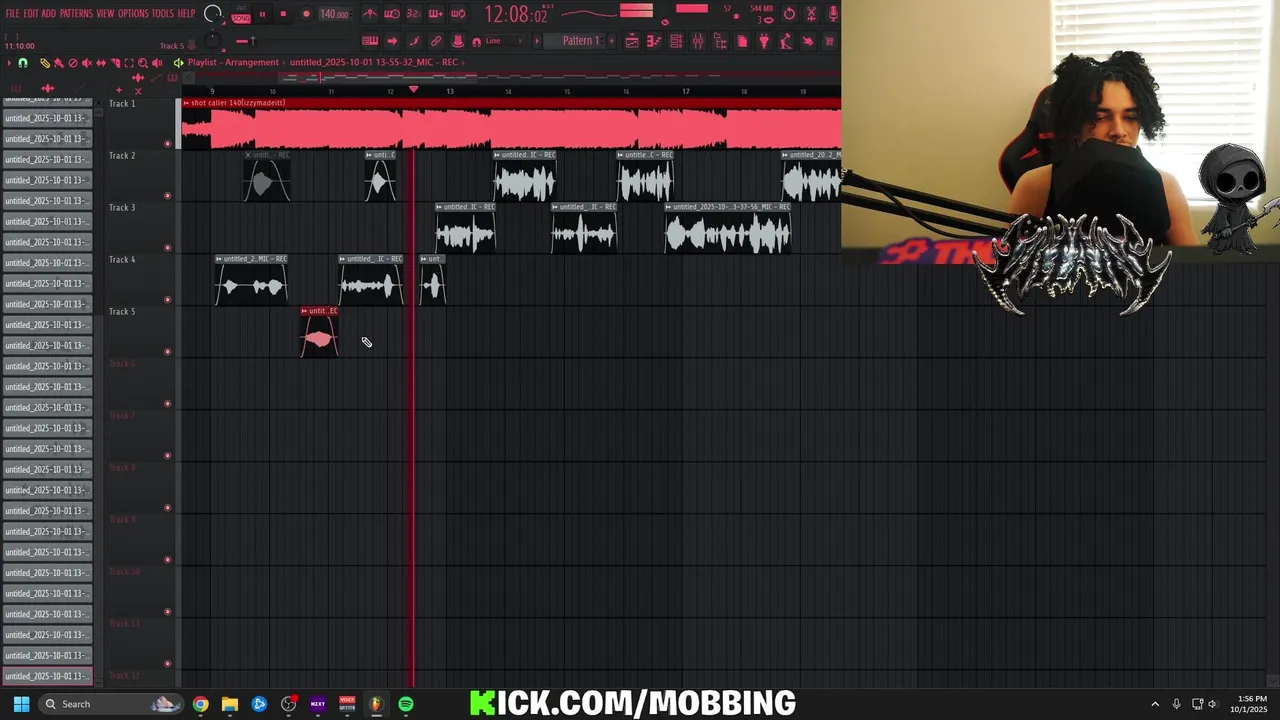The height and width of the screenshot is (720, 1280).
Task: Click the undo history circular arrow icon
Action: coord(789,13)
